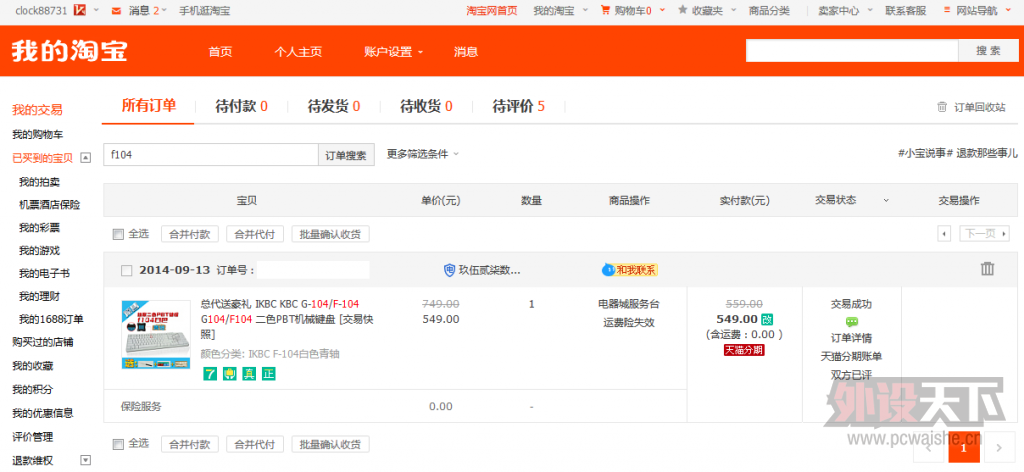Open 我的购物车 in the sidebar
The height and width of the screenshot is (472, 1024).
37,134
